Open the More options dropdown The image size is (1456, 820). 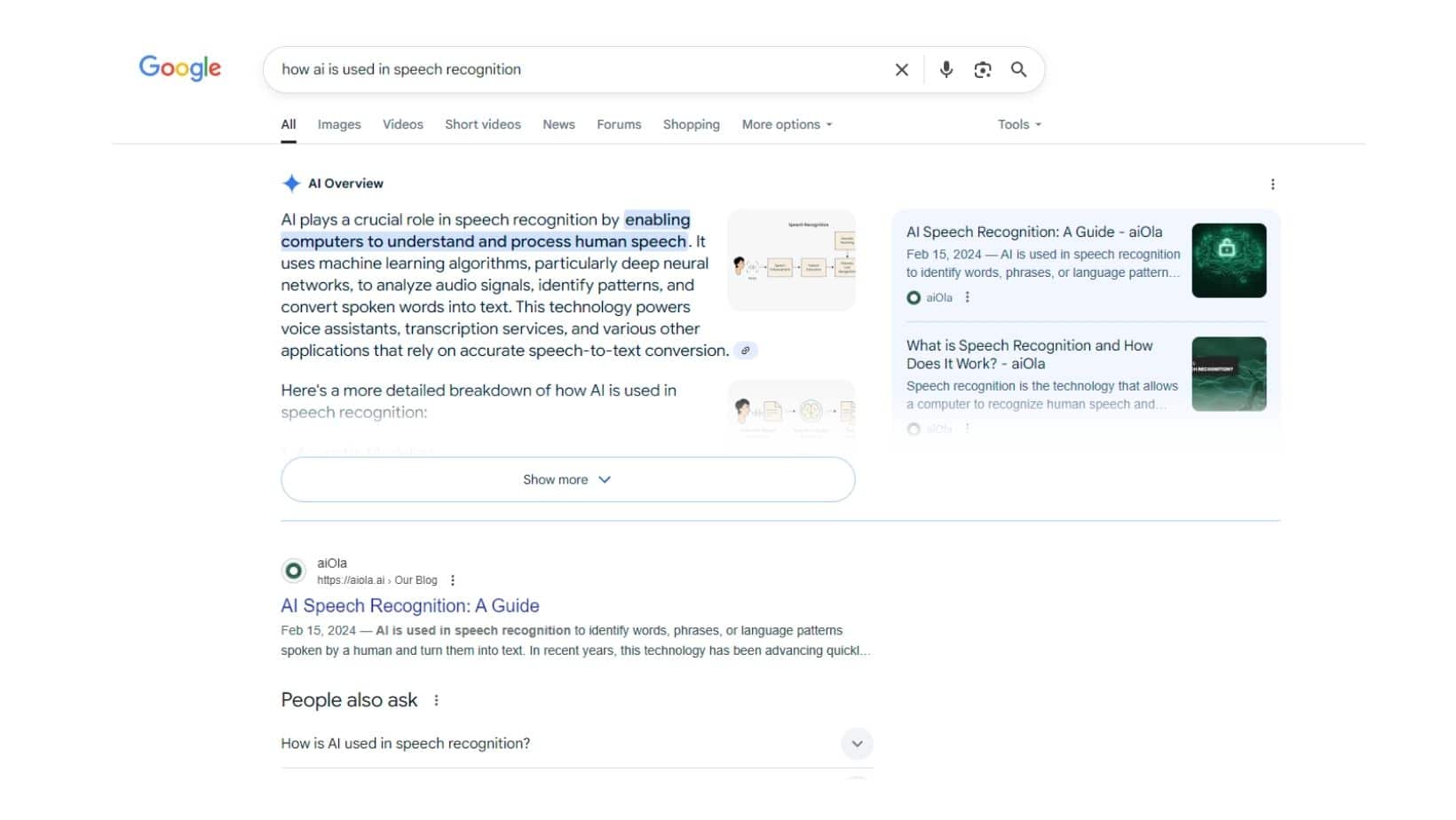pos(785,124)
